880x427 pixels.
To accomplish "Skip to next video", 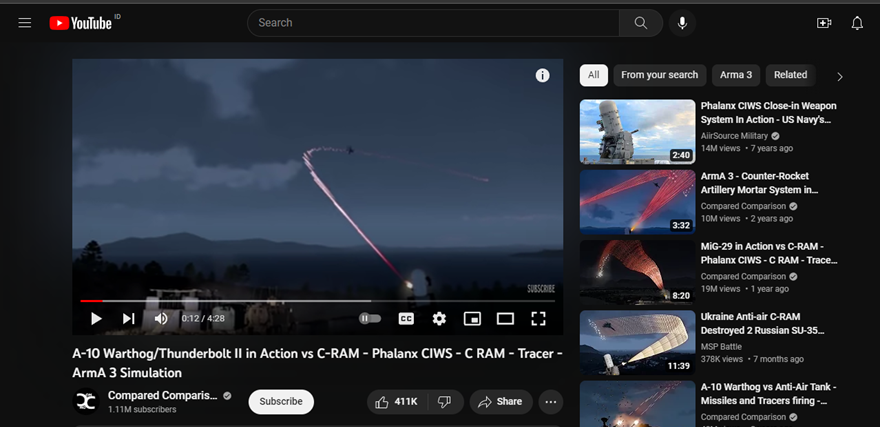I will coord(129,319).
